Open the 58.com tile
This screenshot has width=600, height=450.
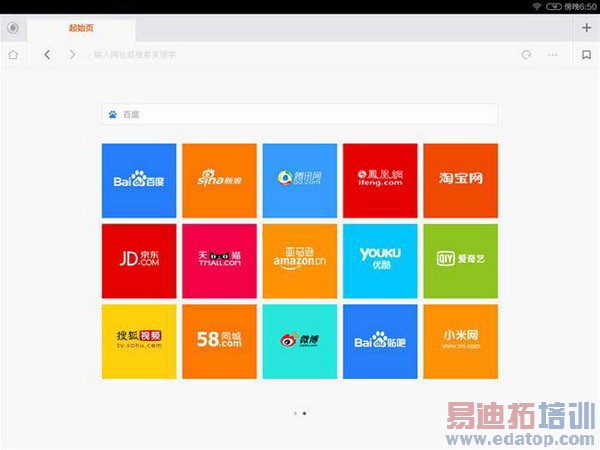(x=219, y=342)
